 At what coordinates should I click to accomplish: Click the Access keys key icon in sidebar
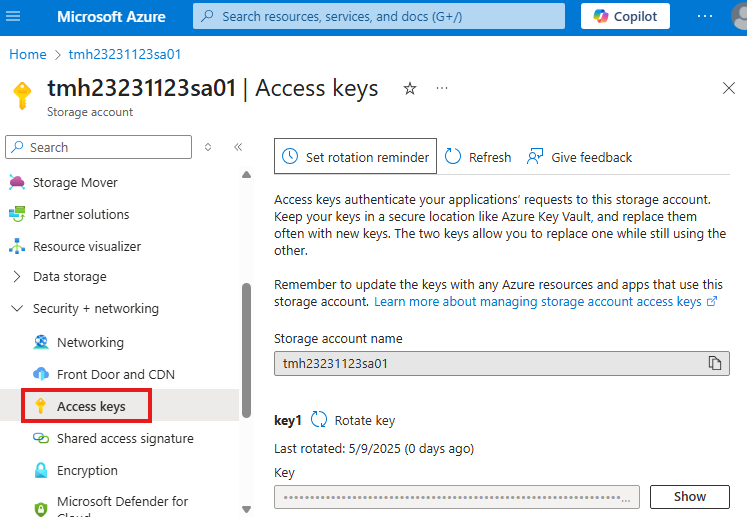[x=40, y=406]
